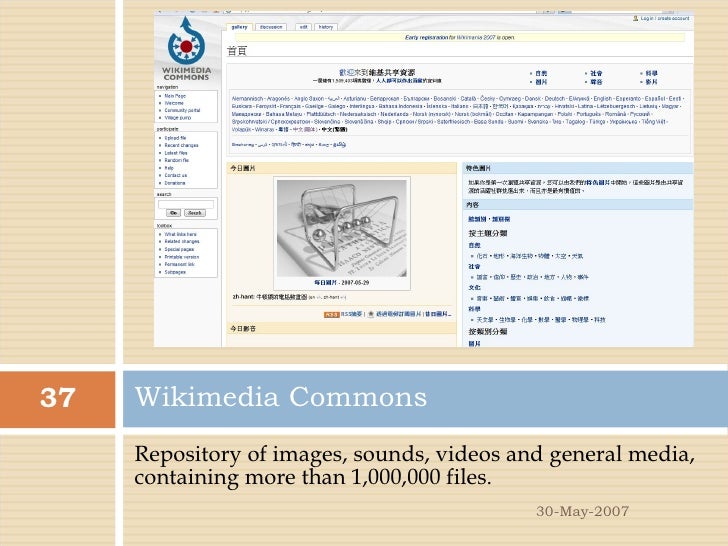This screenshot has height=546, width=728.
Task: Open the gallery tab
Action: 240,27
